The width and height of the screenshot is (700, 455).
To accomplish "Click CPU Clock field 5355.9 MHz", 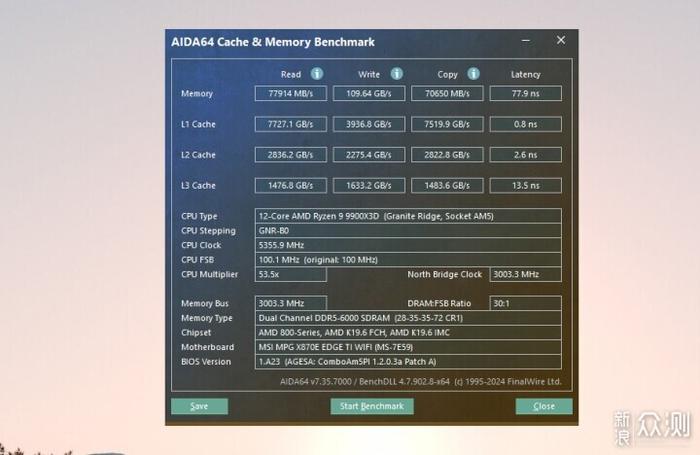I will point(408,245).
